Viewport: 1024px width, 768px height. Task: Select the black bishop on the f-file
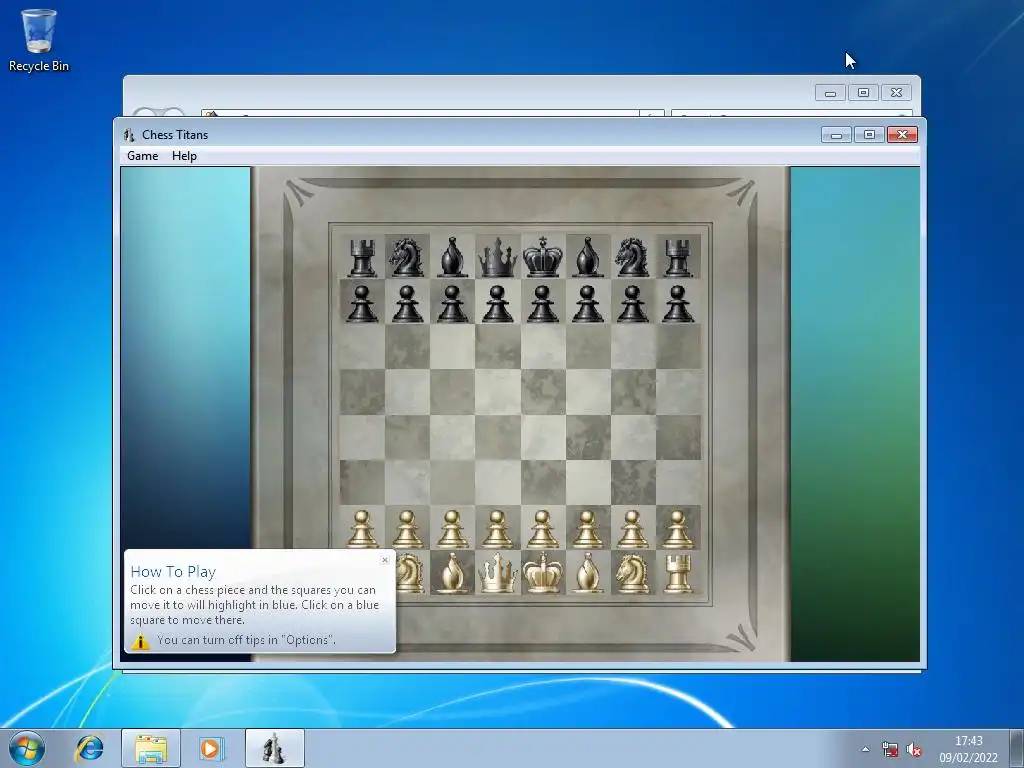(588, 257)
